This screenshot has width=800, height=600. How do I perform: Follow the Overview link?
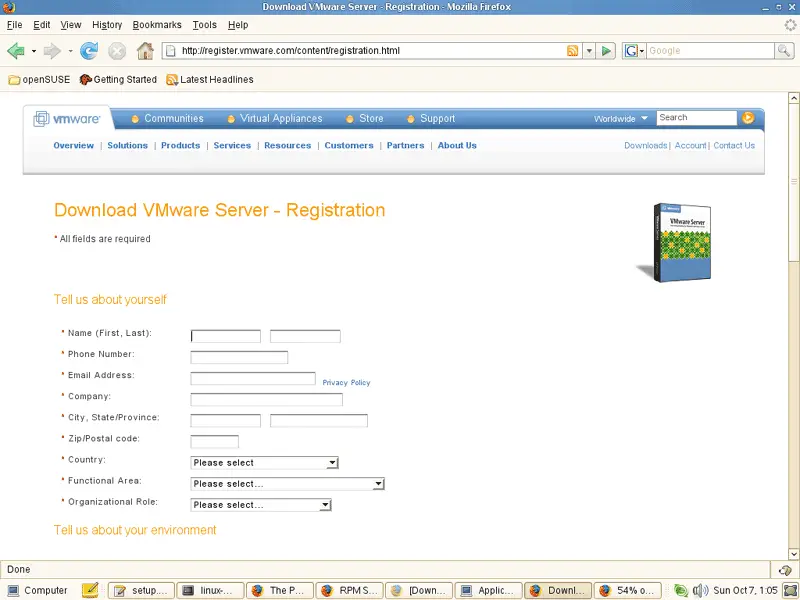click(73, 145)
